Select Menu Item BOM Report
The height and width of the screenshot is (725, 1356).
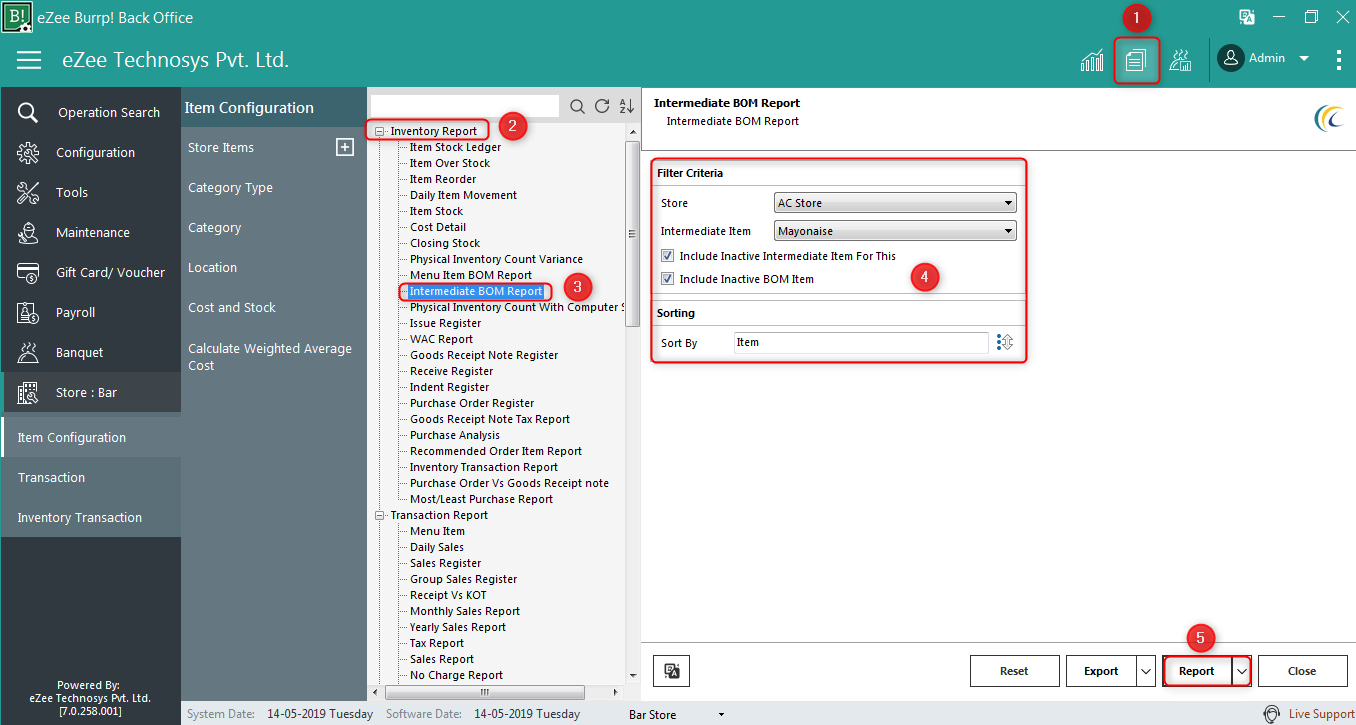click(x=471, y=275)
